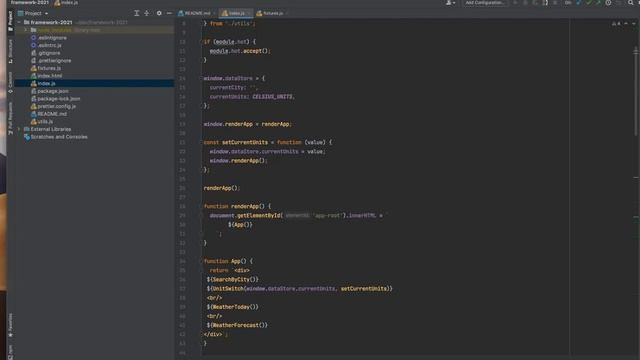Click the setCurrentUnits function name declaration
Image resolution: width=640 pixels, height=360 pixels.
[244, 142]
